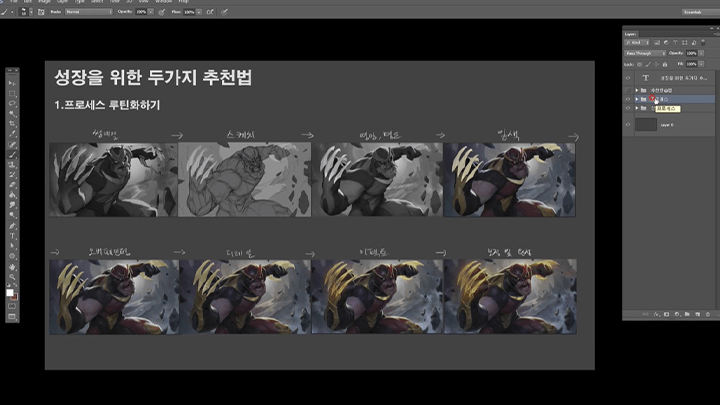This screenshot has width=720, height=405.
Task: Select the Eraser tool
Action: [x=12, y=185]
